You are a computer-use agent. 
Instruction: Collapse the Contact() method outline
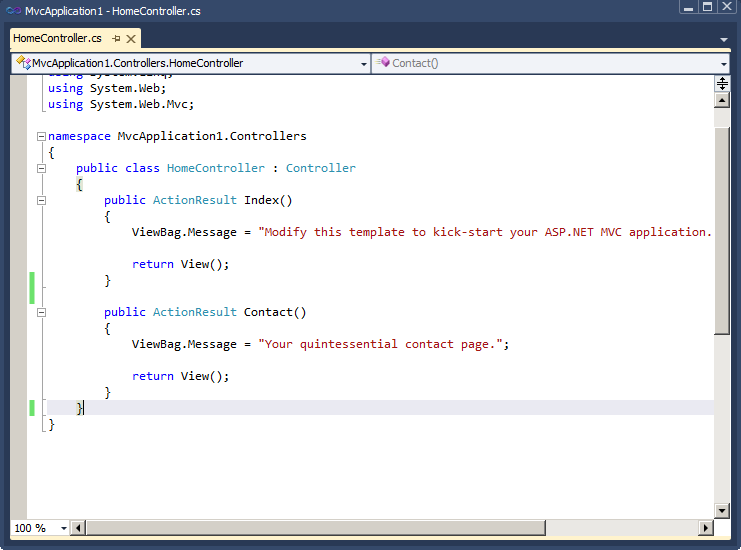tap(42, 312)
